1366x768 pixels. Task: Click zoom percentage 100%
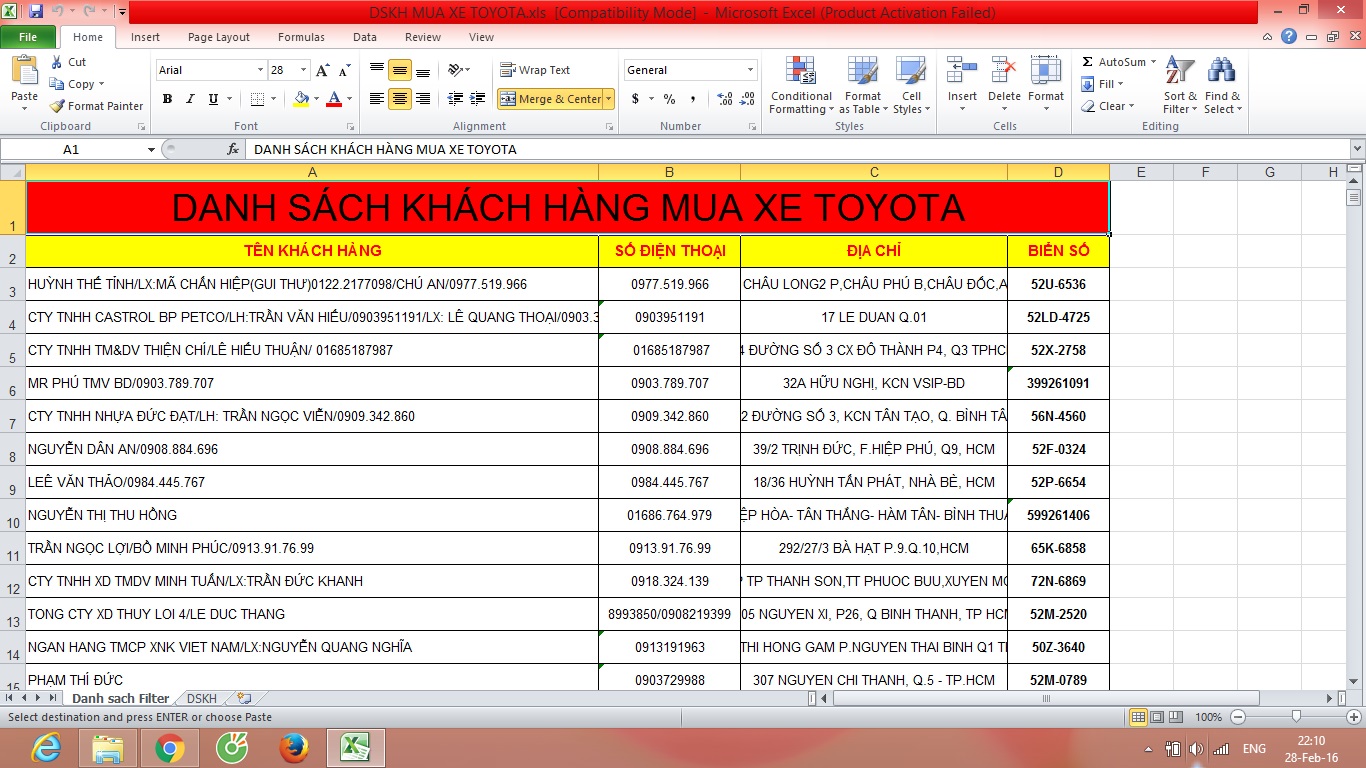tap(1208, 717)
